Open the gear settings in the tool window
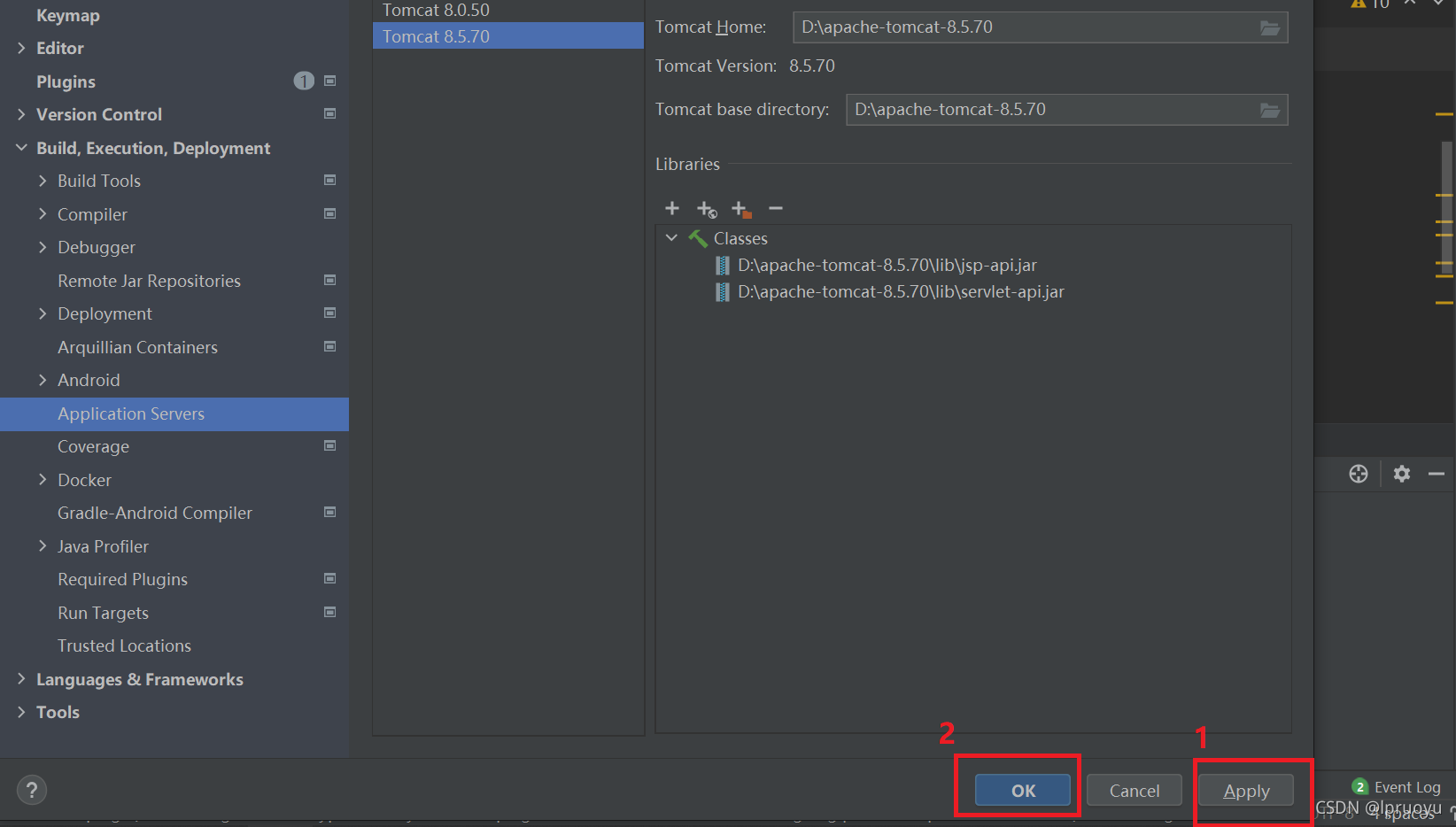The width and height of the screenshot is (1456, 827). pos(1402,474)
